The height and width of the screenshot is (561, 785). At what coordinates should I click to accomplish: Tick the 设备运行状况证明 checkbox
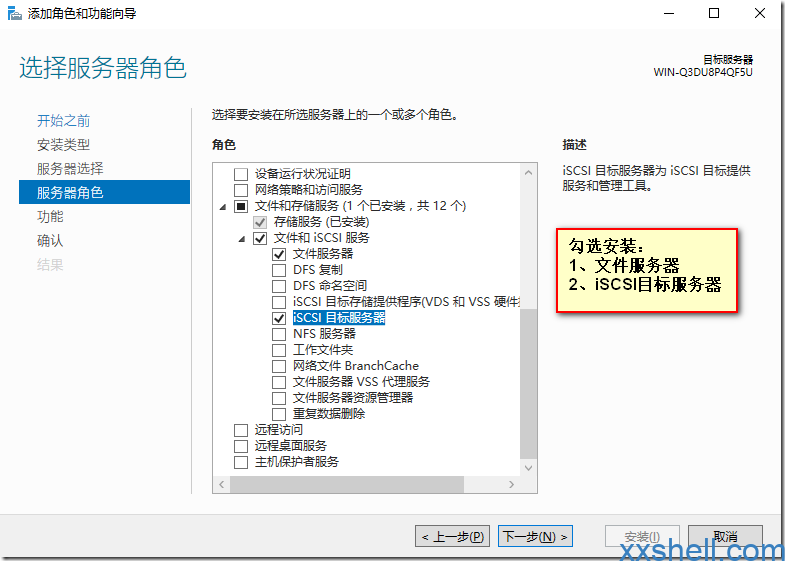point(241,174)
